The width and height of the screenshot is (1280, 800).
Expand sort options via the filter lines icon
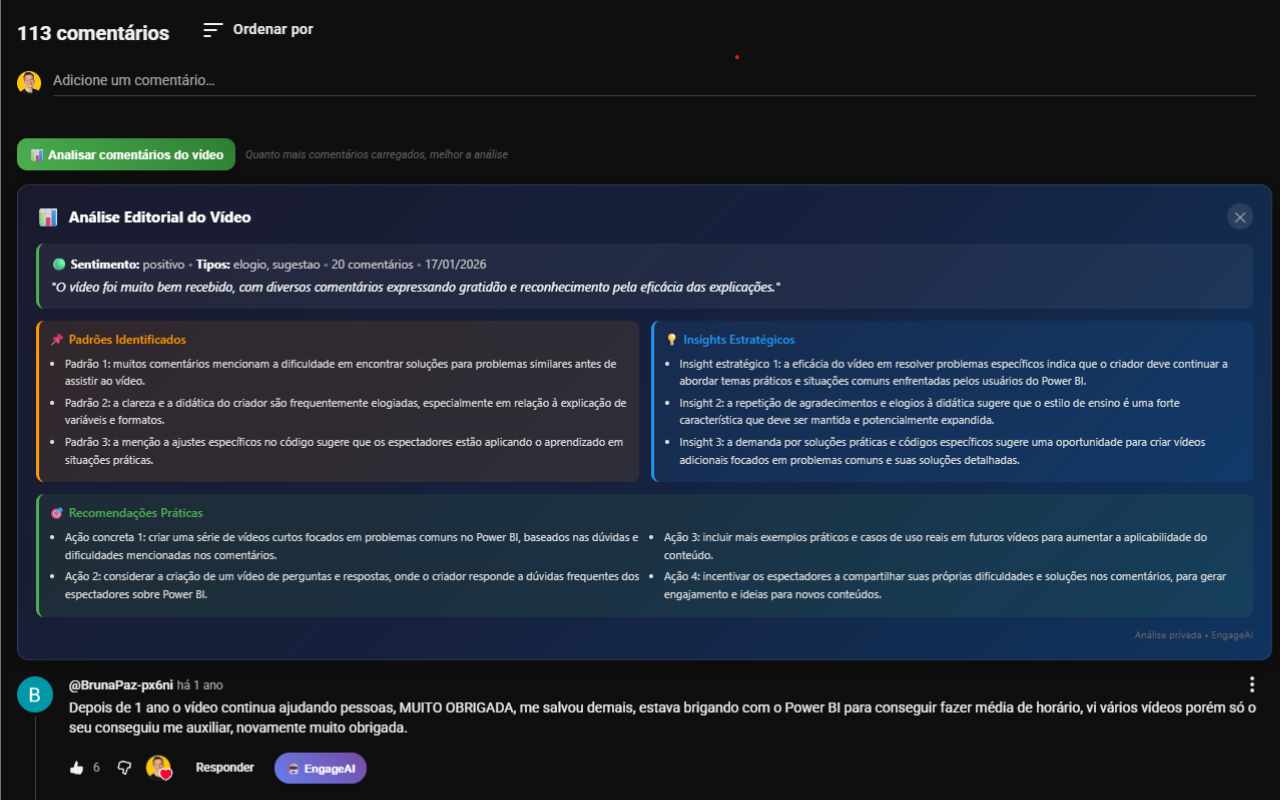tap(211, 29)
